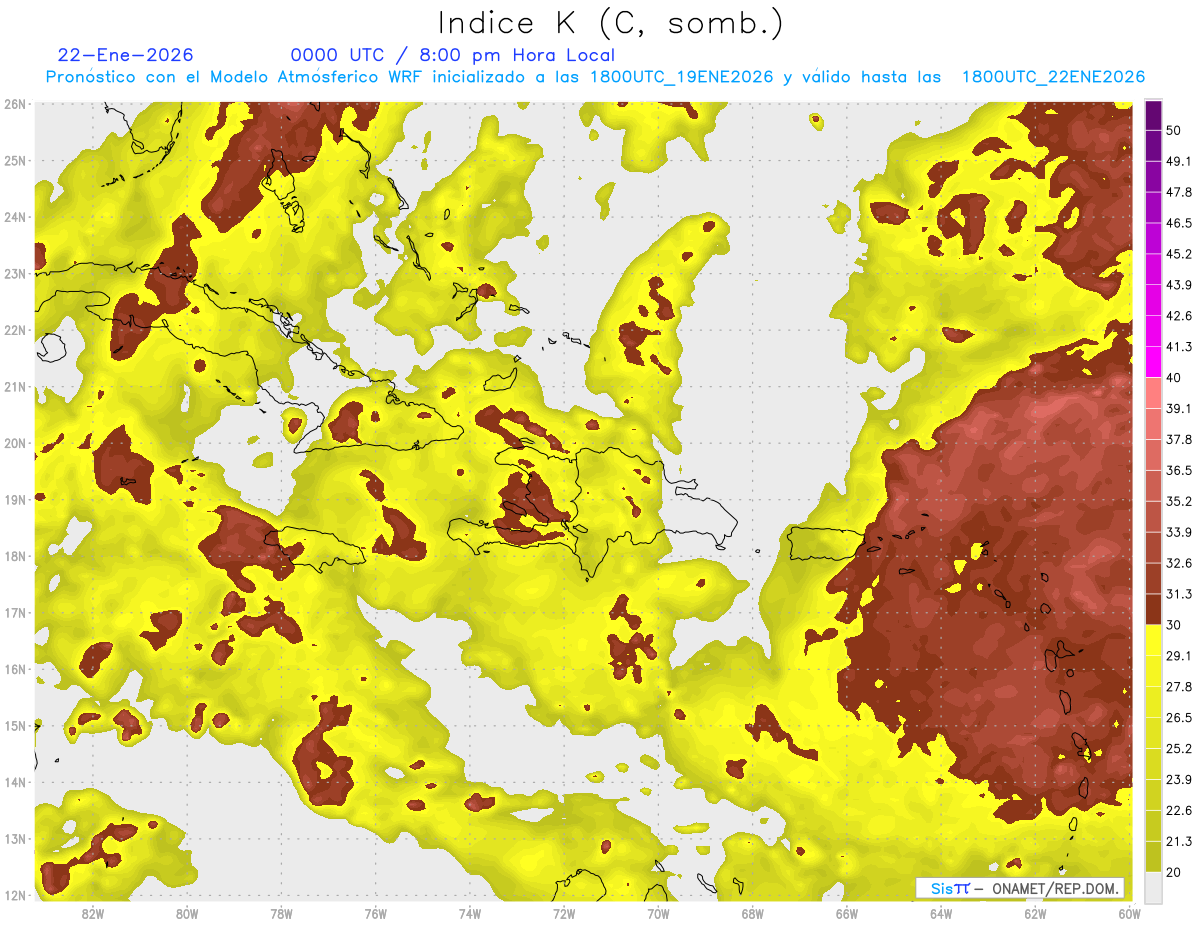Image resolution: width=1200 pixels, height=927 pixels.
Task: Click the colorbar label '29.1'
Action: pos(1179,656)
